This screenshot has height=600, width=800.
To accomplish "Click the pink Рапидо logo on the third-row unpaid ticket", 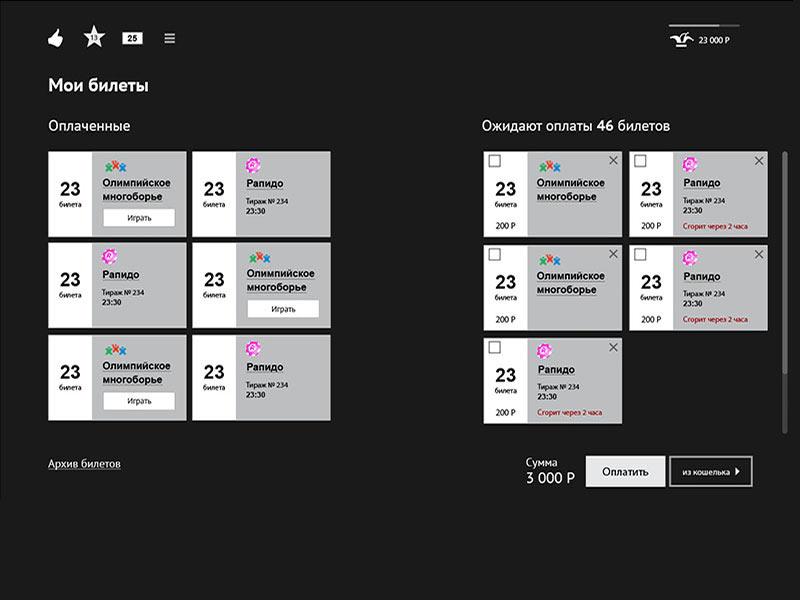I will click(x=544, y=351).
